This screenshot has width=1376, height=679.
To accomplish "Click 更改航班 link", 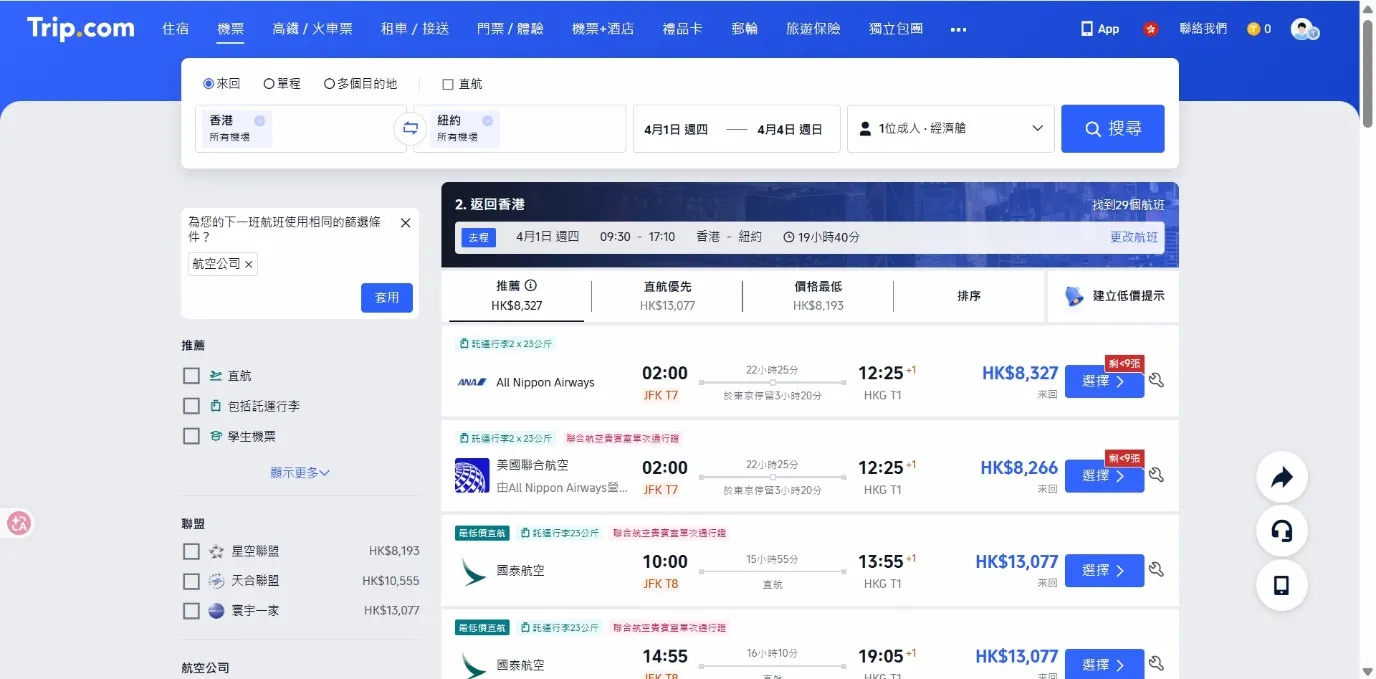I will pos(1134,237).
